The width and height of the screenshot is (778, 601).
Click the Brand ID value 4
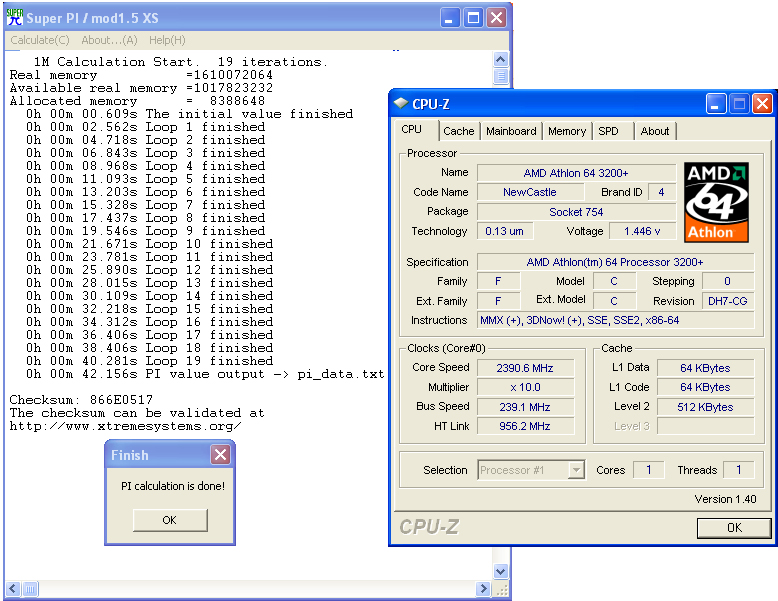tap(661, 192)
